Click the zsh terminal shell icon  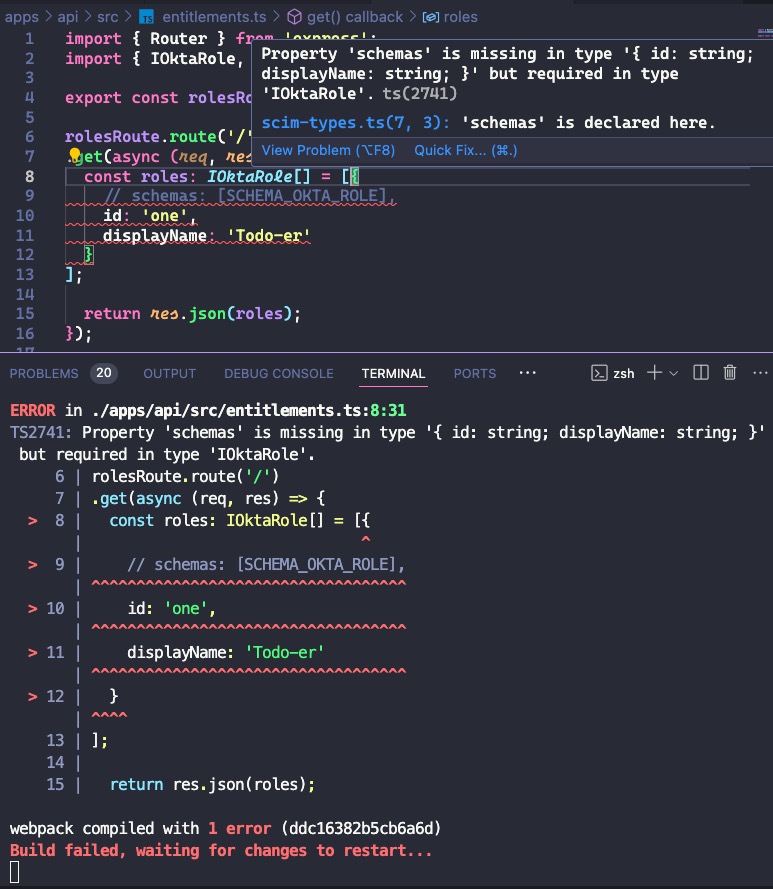click(x=599, y=373)
